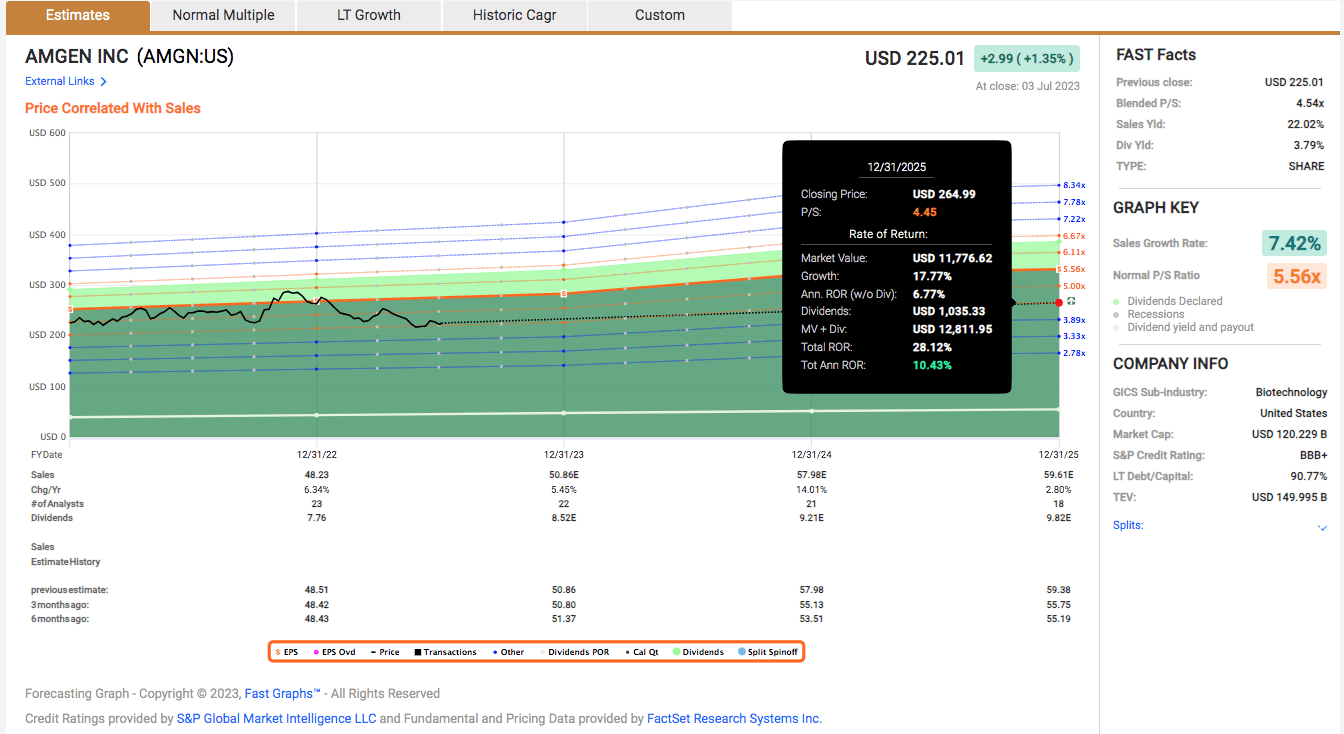Click the red price point on 12/31/25
The height and width of the screenshot is (734, 1344).
point(1059,302)
